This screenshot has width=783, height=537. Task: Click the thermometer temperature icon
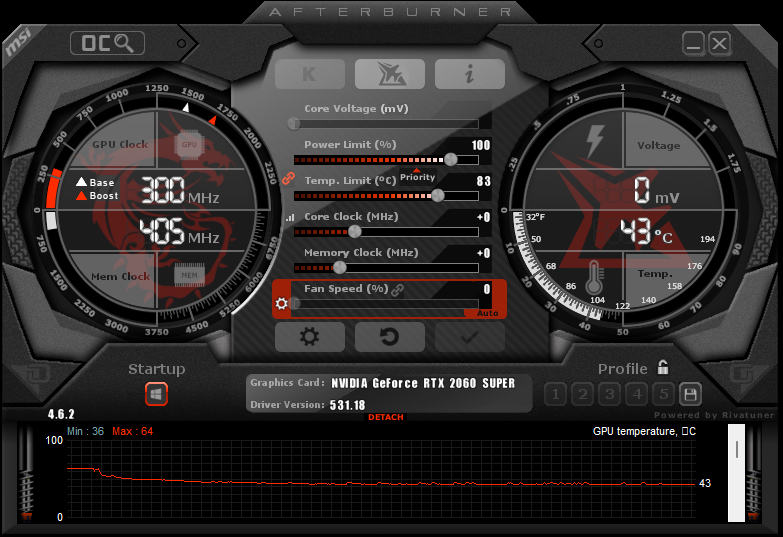(594, 278)
